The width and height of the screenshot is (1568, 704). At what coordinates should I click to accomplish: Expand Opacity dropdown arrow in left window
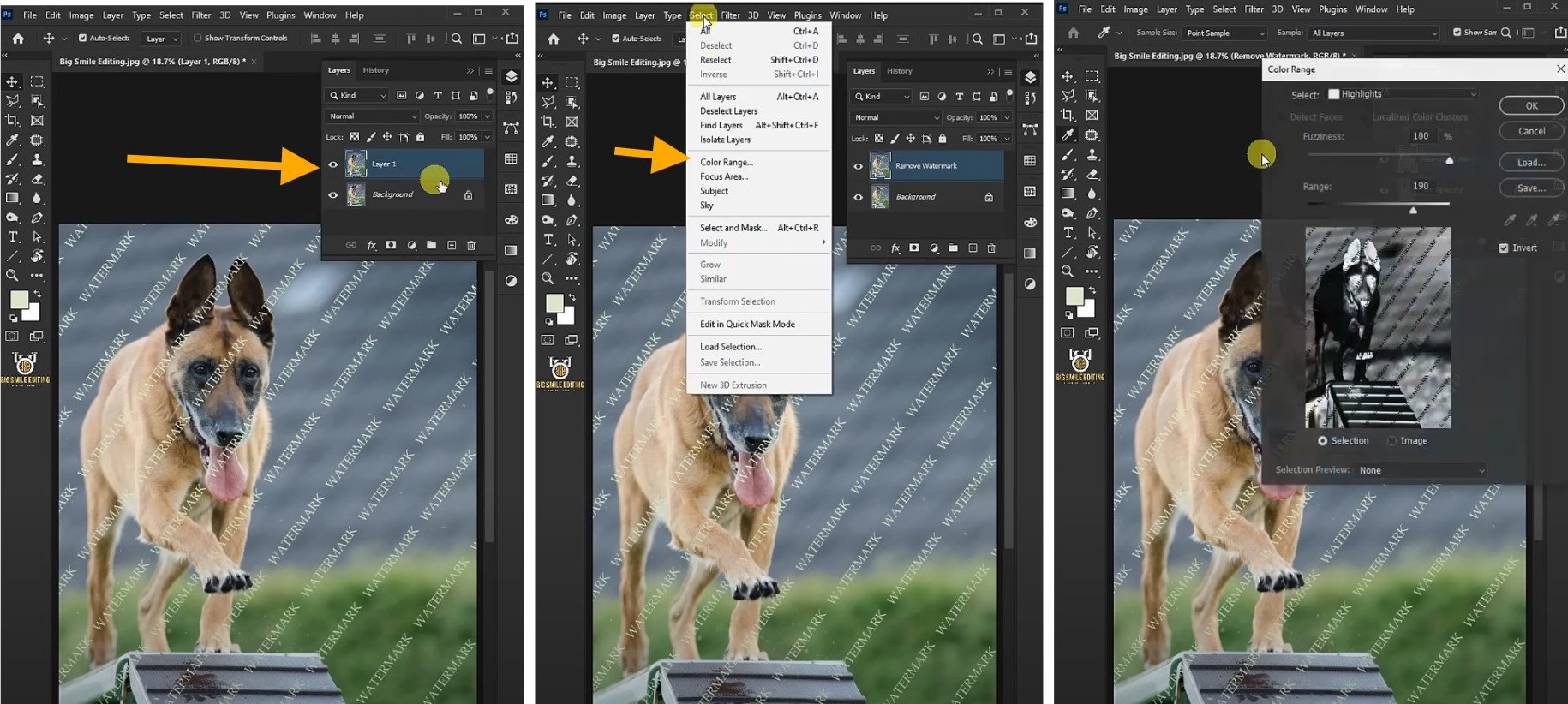point(488,116)
